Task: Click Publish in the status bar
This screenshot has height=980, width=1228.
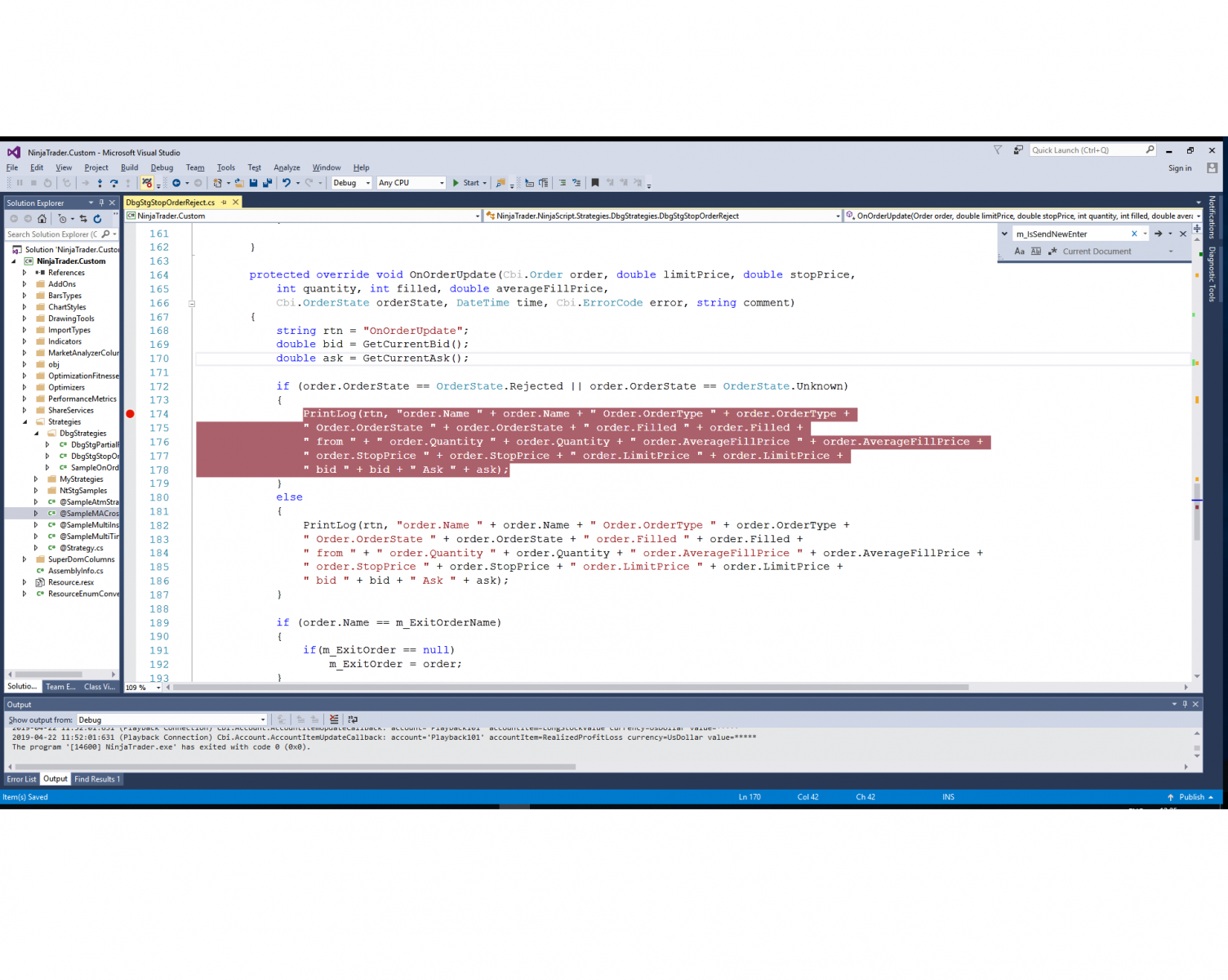Action: (x=1190, y=797)
